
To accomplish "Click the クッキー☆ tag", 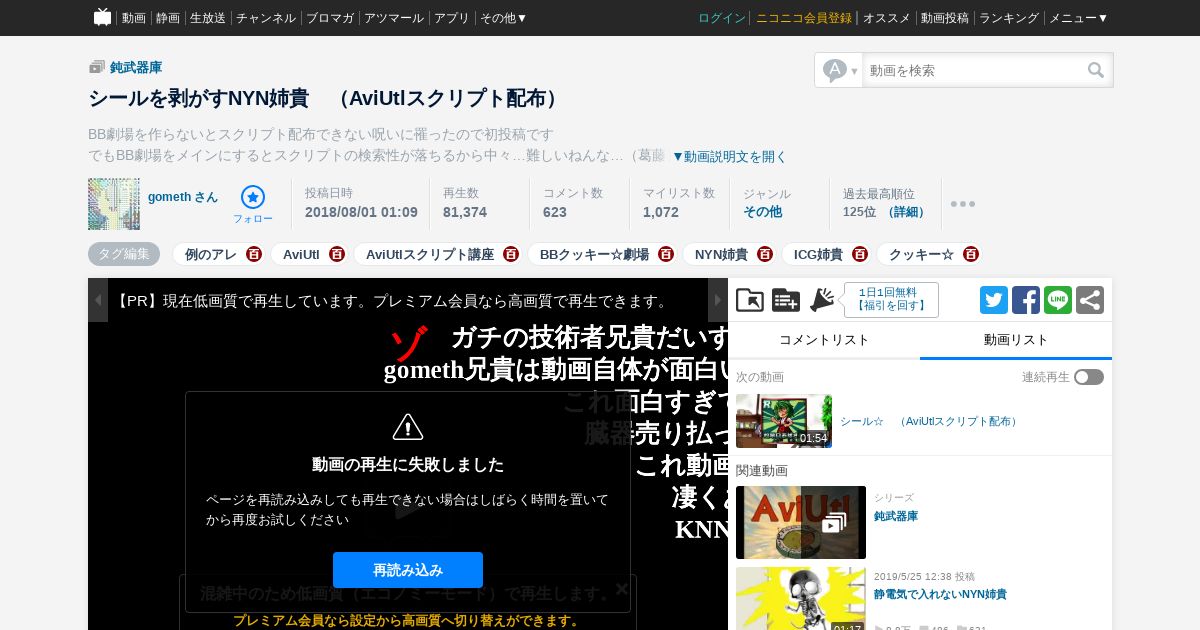I will [922, 254].
